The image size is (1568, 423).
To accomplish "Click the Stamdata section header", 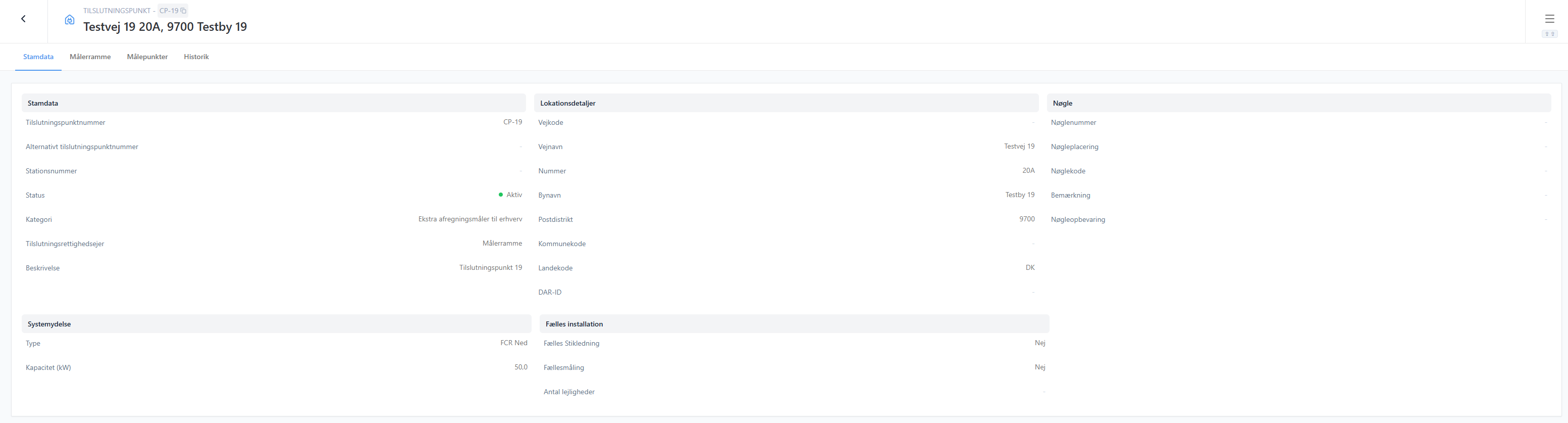I will pos(273,103).
